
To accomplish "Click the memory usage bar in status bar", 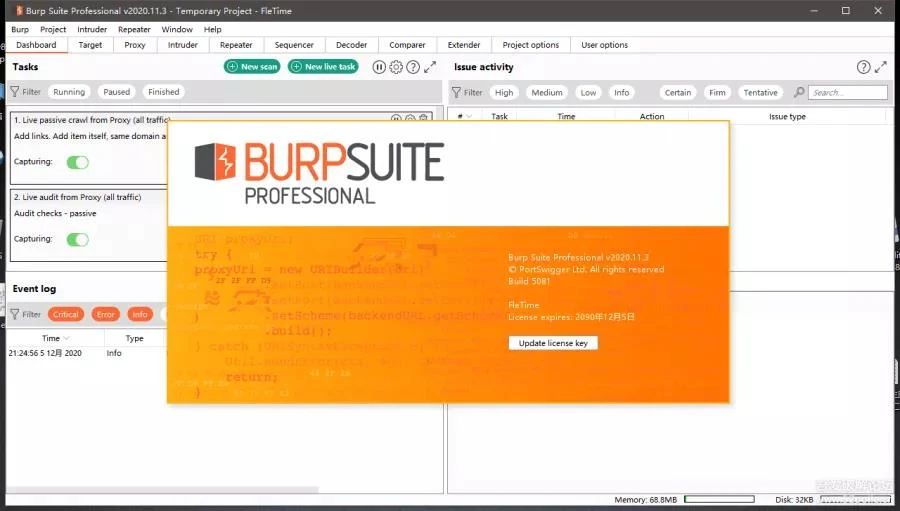I will coord(718,499).
